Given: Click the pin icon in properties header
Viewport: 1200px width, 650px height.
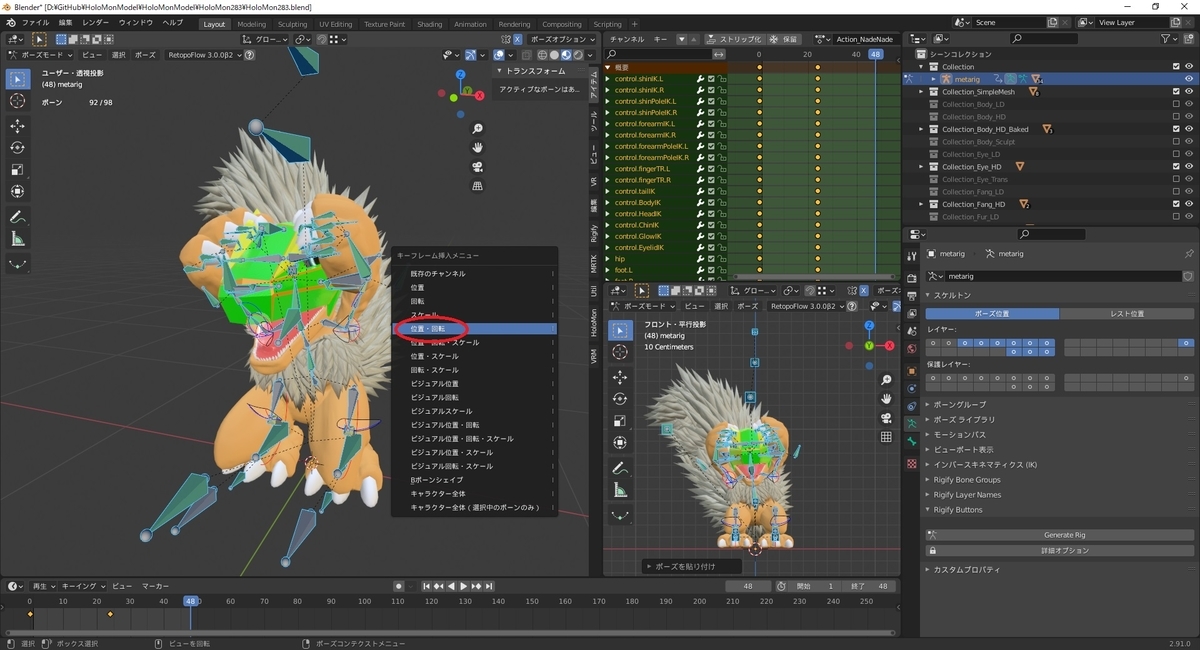Looking at the screenshot, I should (1189, 254).
